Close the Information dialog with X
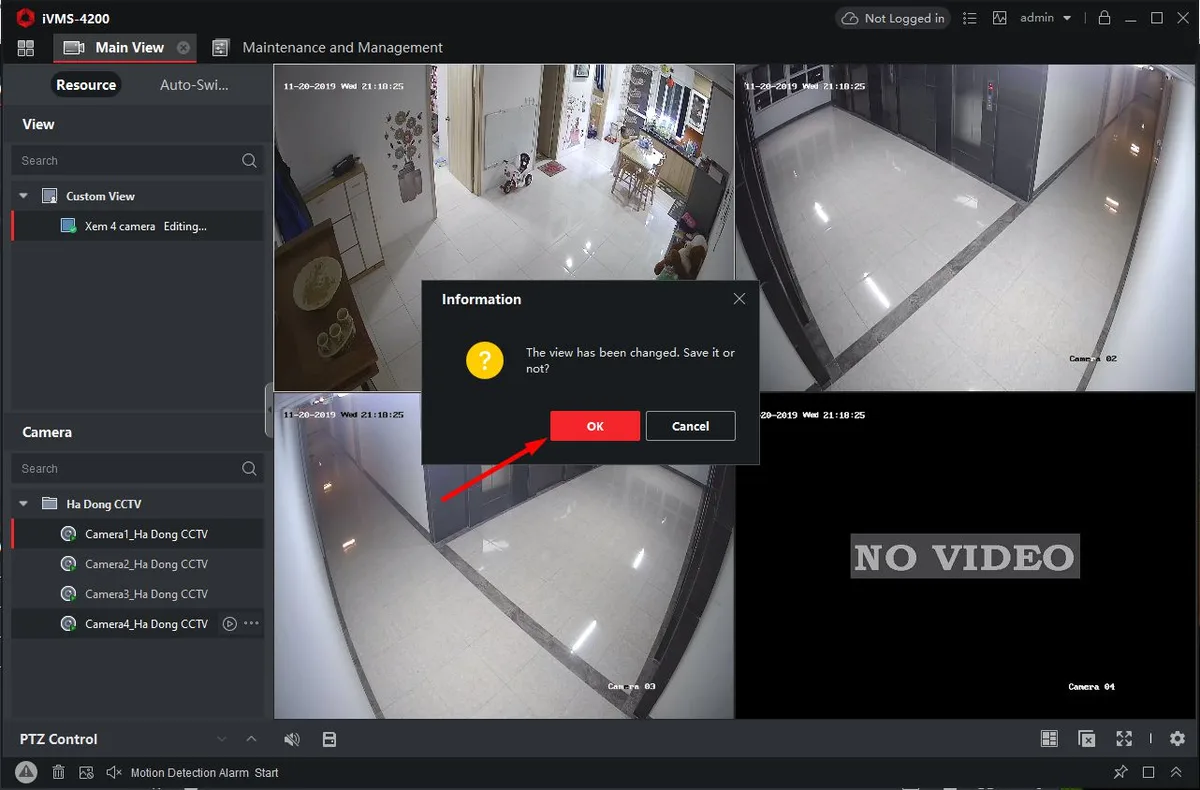This screenshot has height=790, width=1200. point(739,299)
